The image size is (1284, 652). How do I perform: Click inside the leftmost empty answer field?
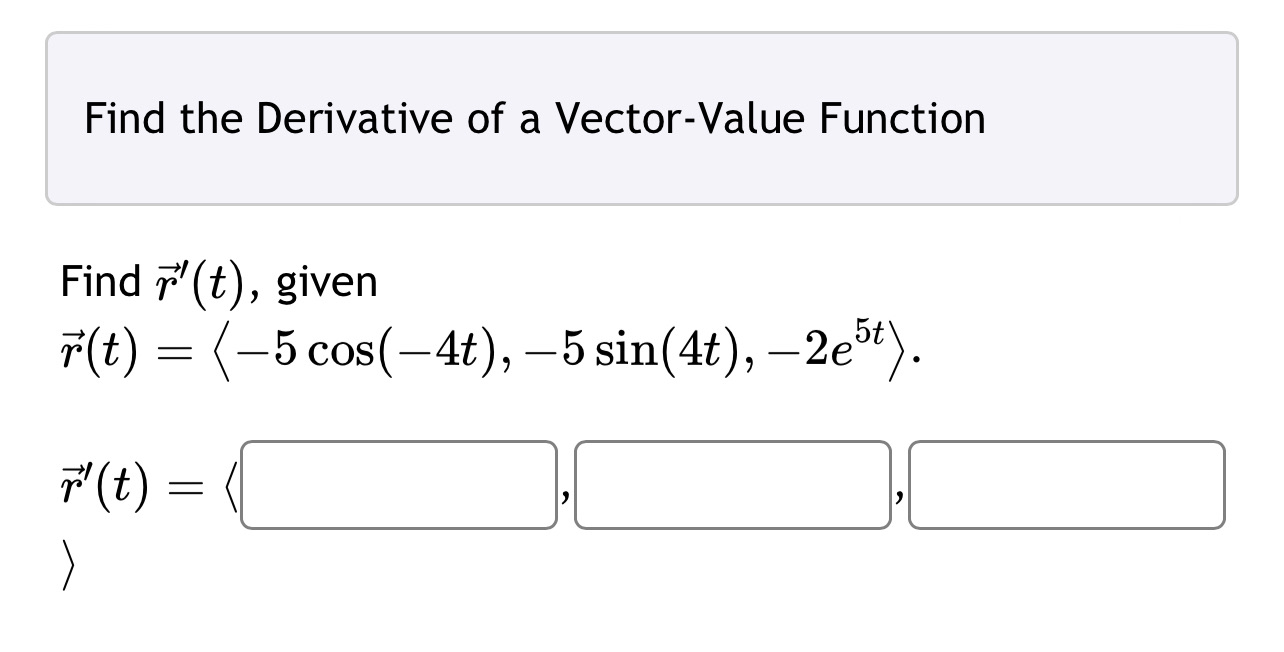click(x=400, y=483)
